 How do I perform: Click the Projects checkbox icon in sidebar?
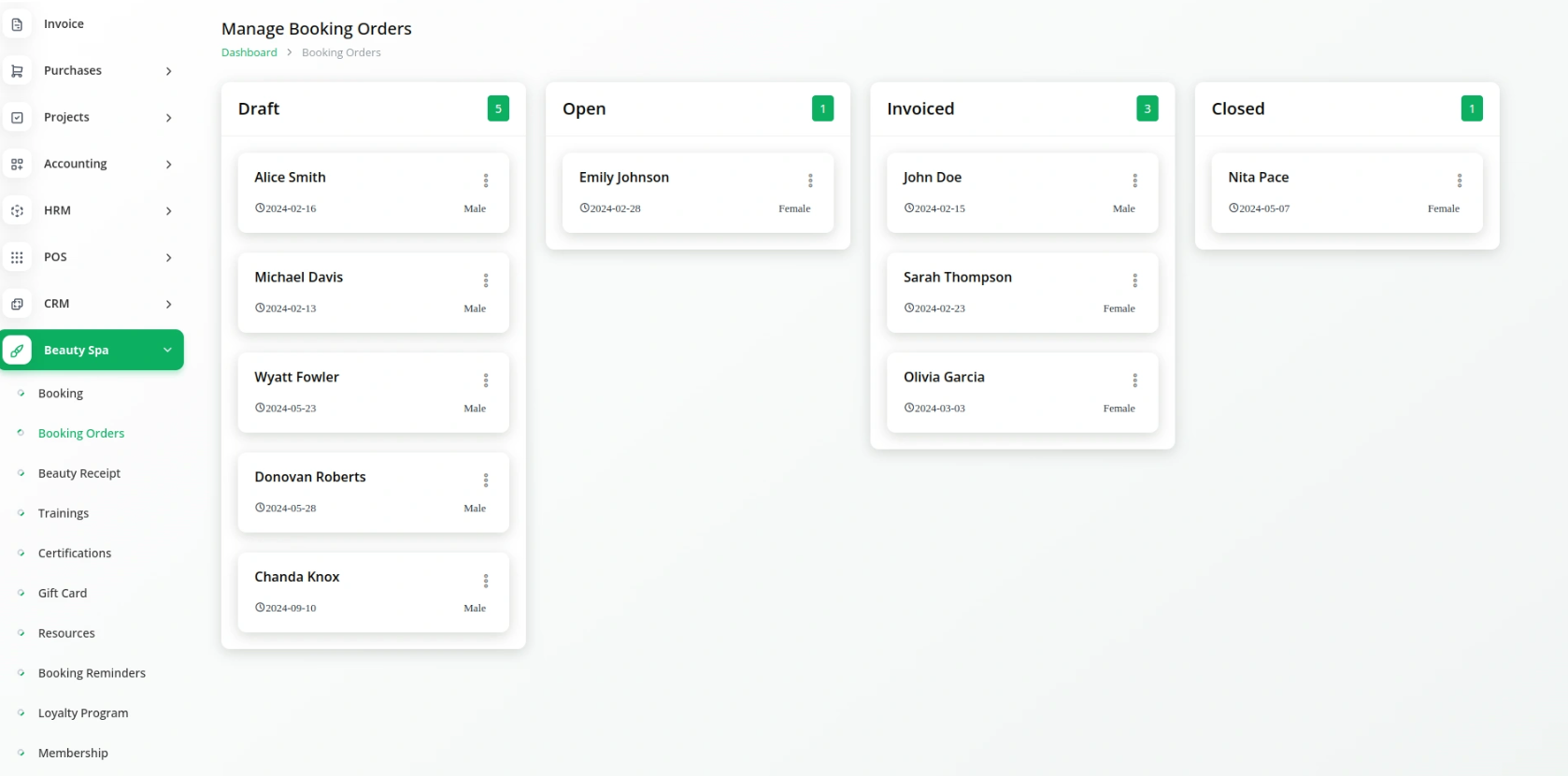[x=17, y=118]
